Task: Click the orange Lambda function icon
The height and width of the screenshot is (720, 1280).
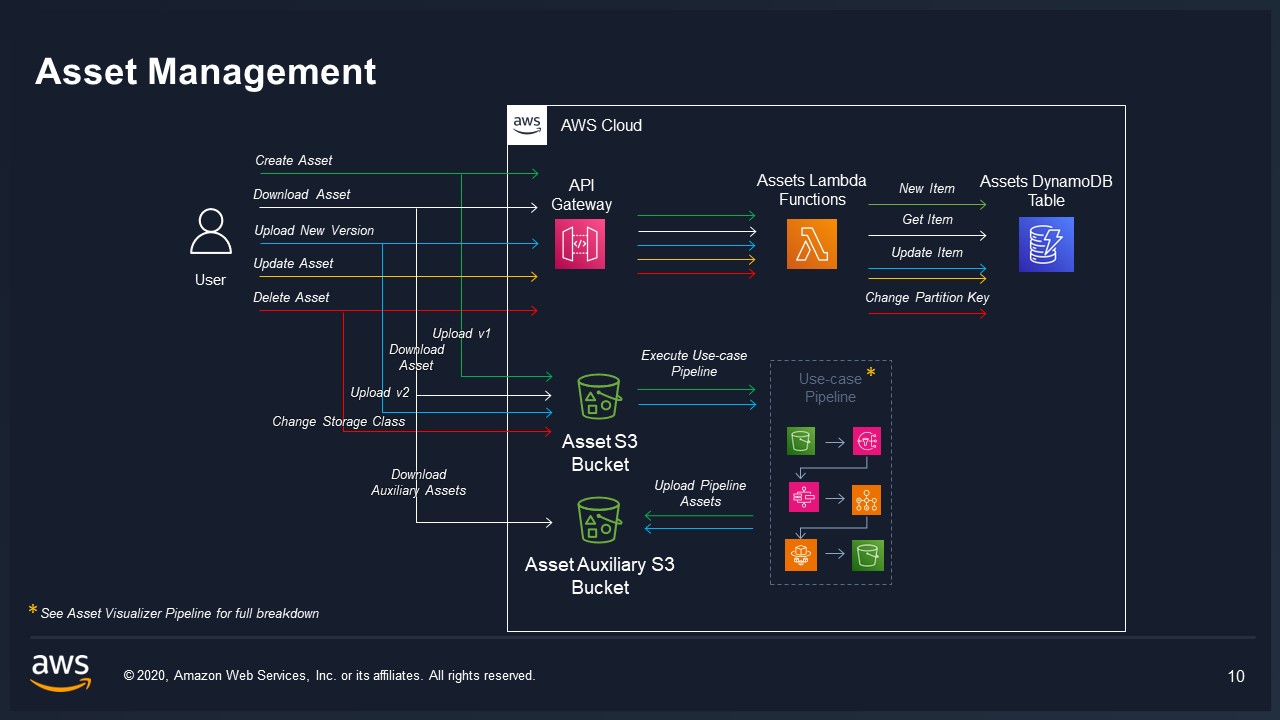Action: (812, 244)
